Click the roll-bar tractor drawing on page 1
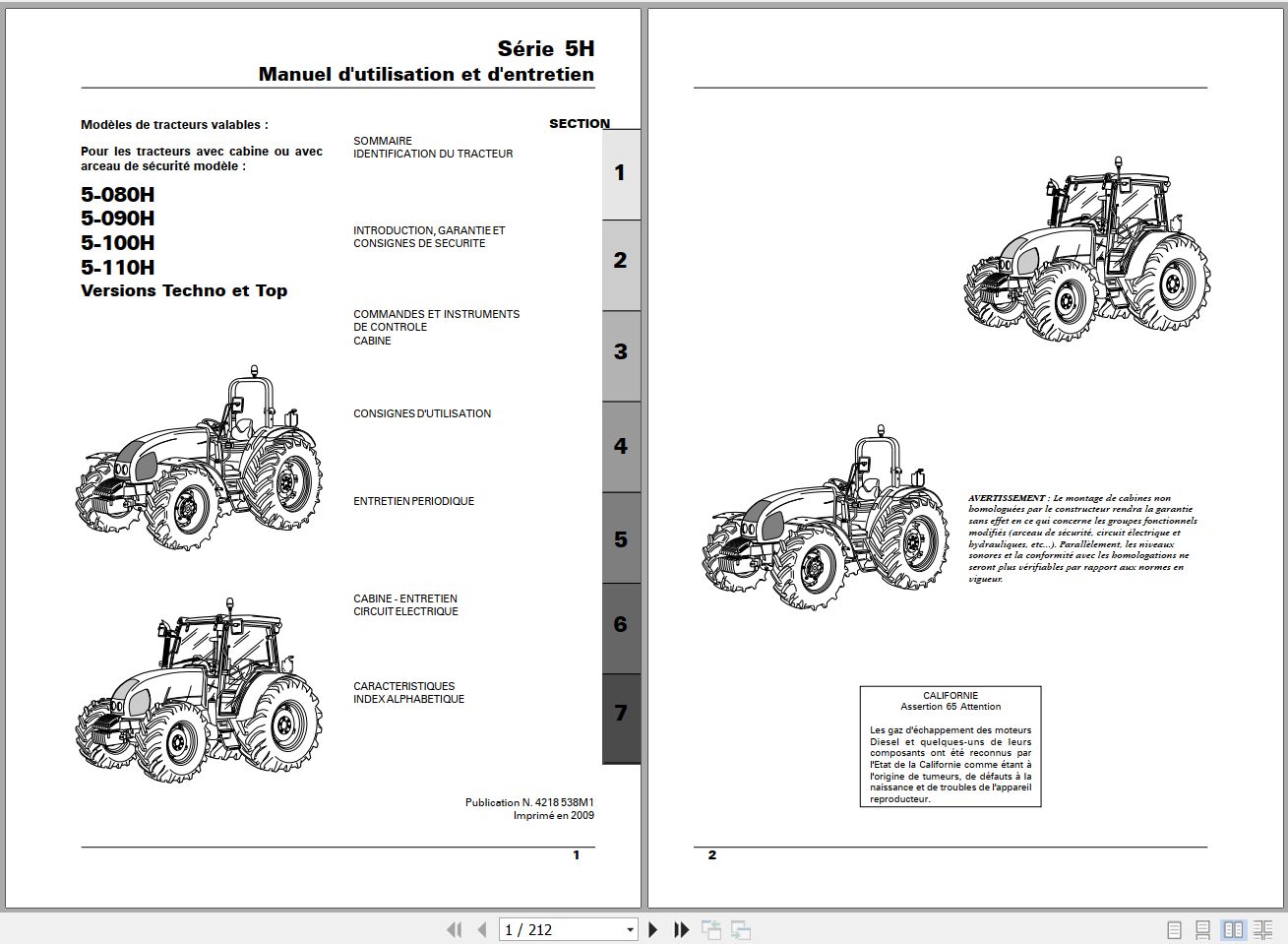Screen dimensions: 1288x944 [x=198, y=457]
